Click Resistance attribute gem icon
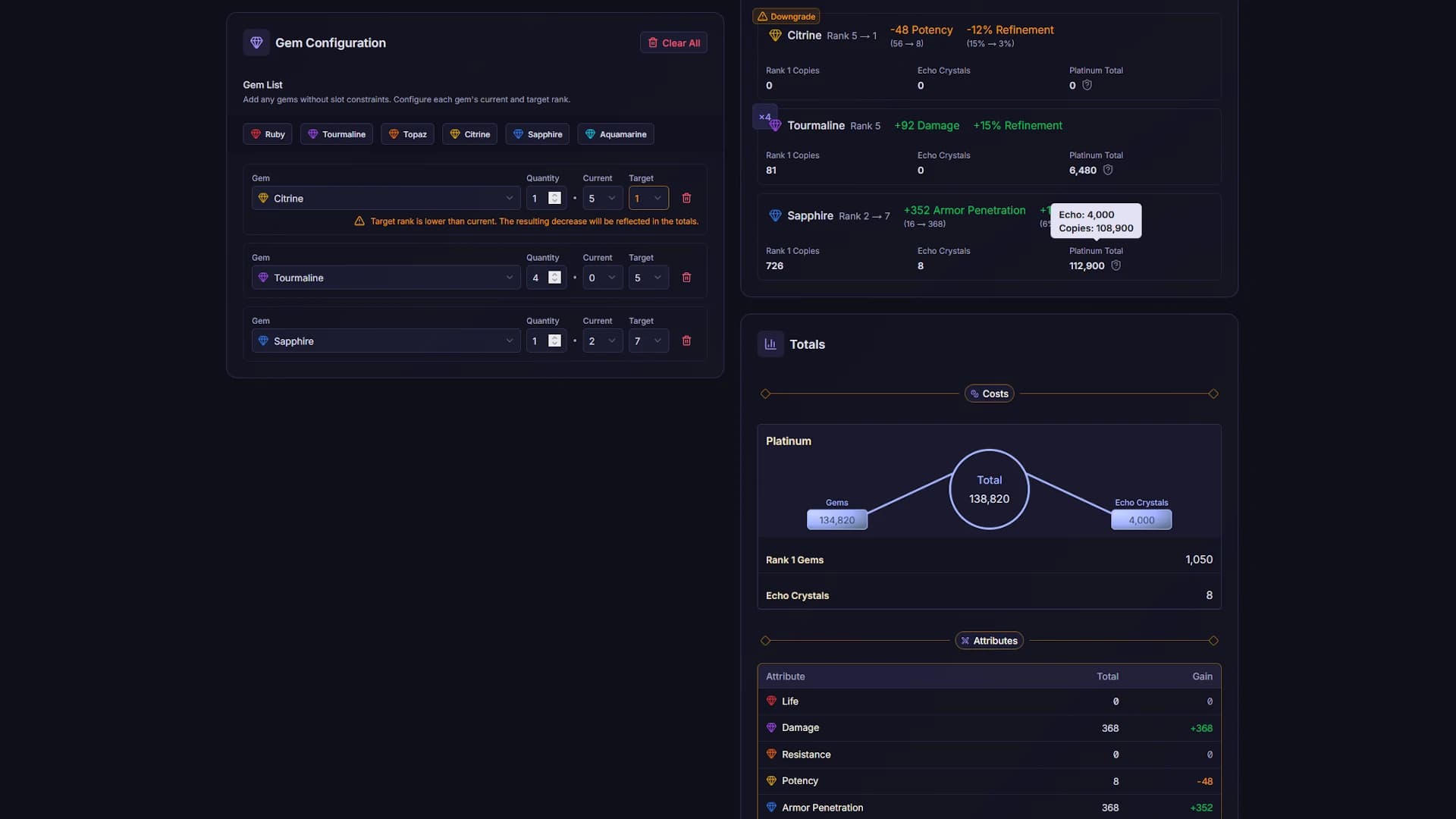The height and width of the screenshot is (819, 1456). [771, 755]
